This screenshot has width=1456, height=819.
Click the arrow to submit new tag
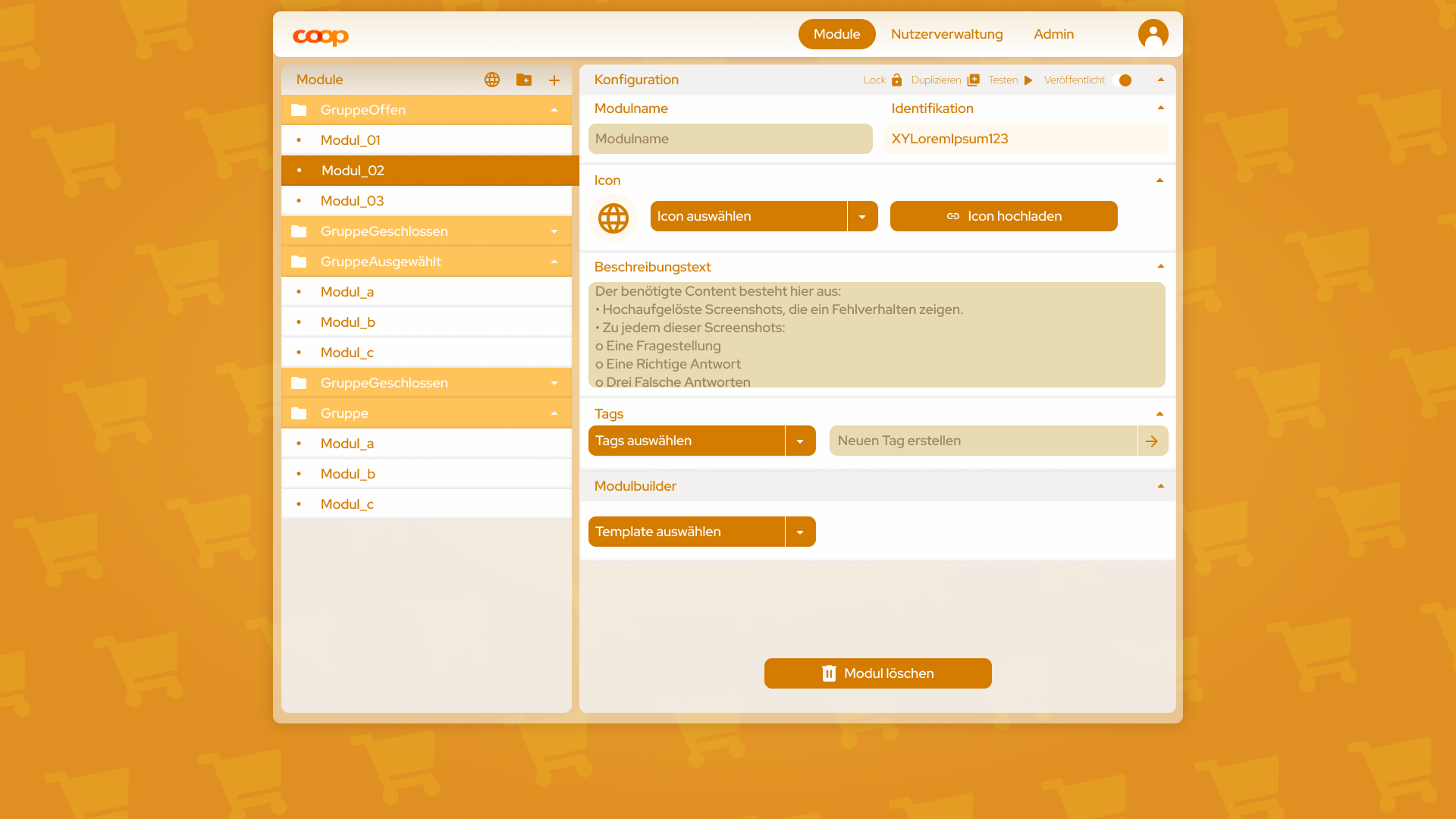[1152, 441]
